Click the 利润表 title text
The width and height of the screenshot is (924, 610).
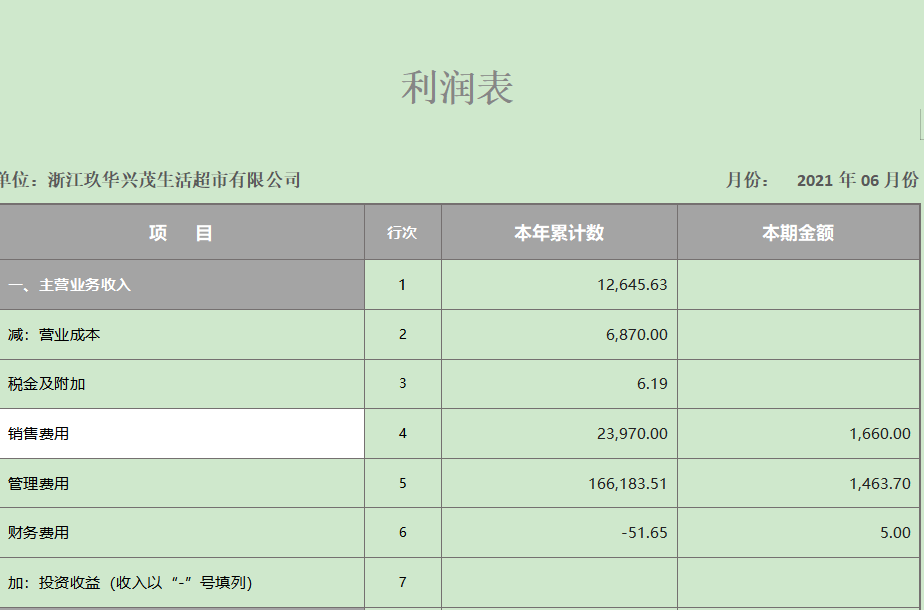tap(457, 88)
